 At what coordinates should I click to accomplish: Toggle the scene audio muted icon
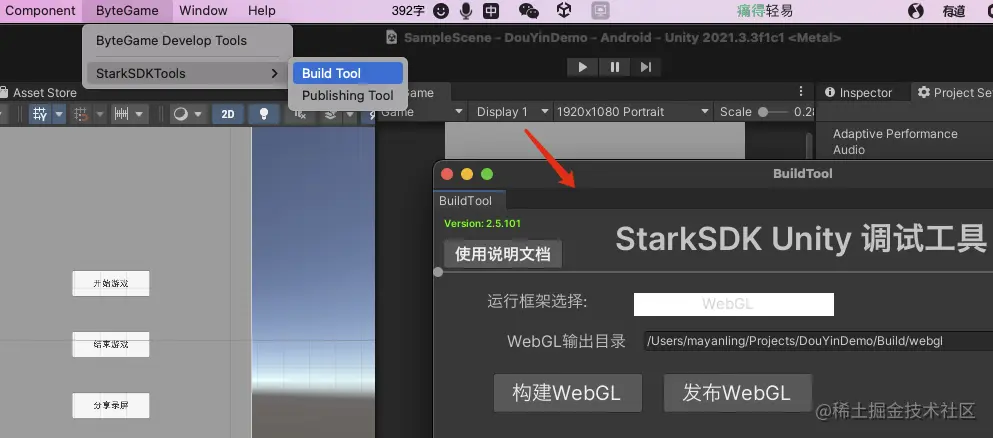[301, 115]
